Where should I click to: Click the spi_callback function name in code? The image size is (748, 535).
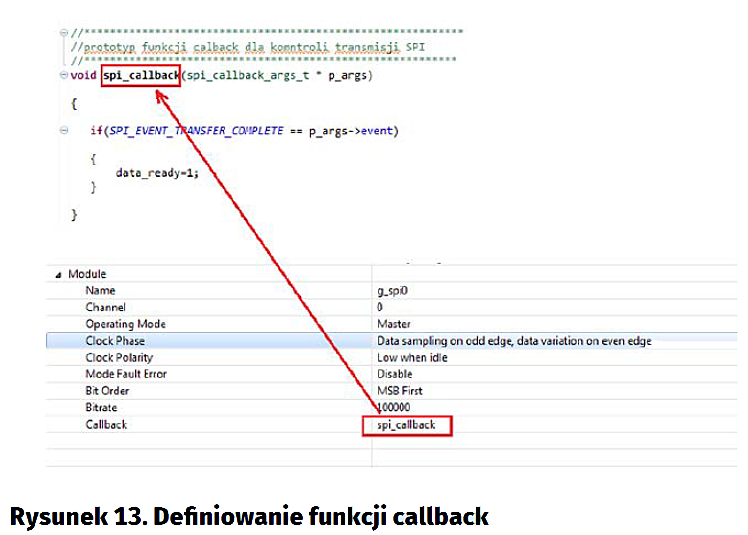[141, 76]
